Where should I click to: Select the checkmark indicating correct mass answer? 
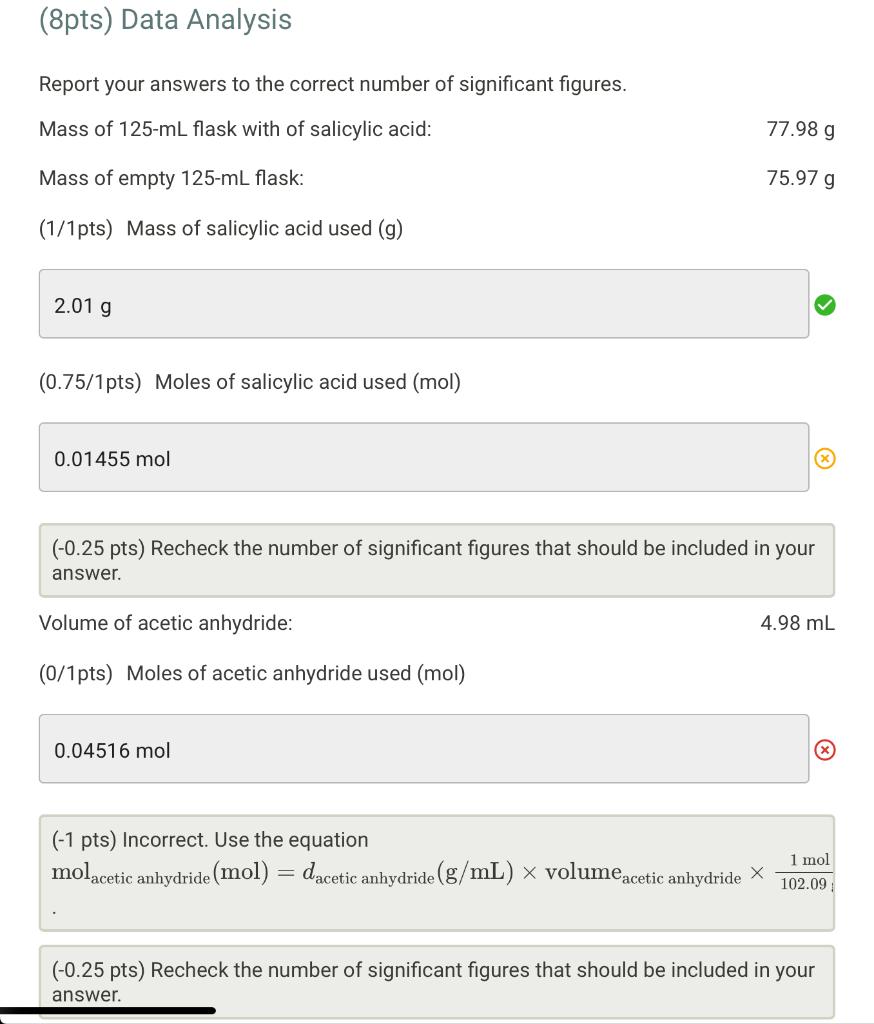point(825,305)
